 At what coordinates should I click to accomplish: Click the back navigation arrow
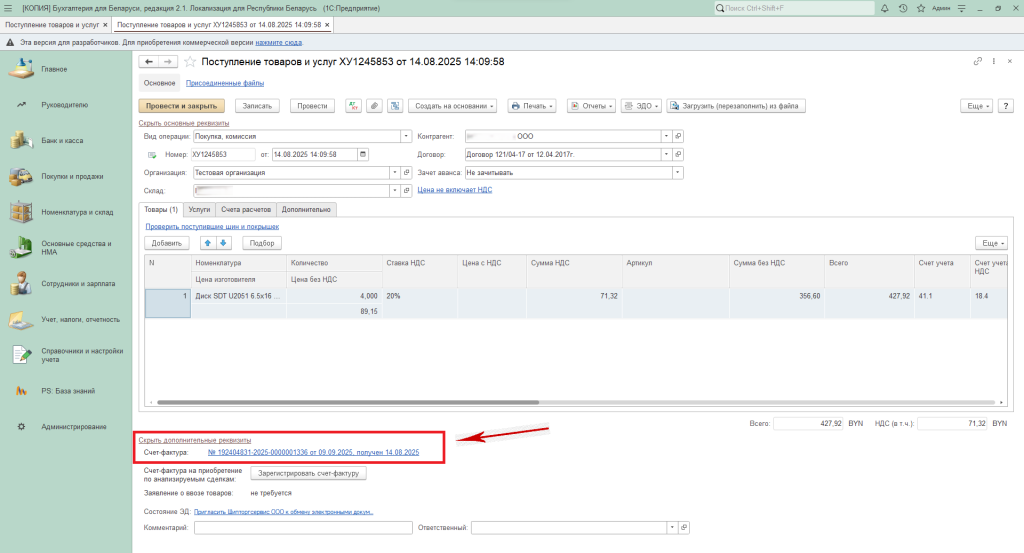click(x=149, y=62)
